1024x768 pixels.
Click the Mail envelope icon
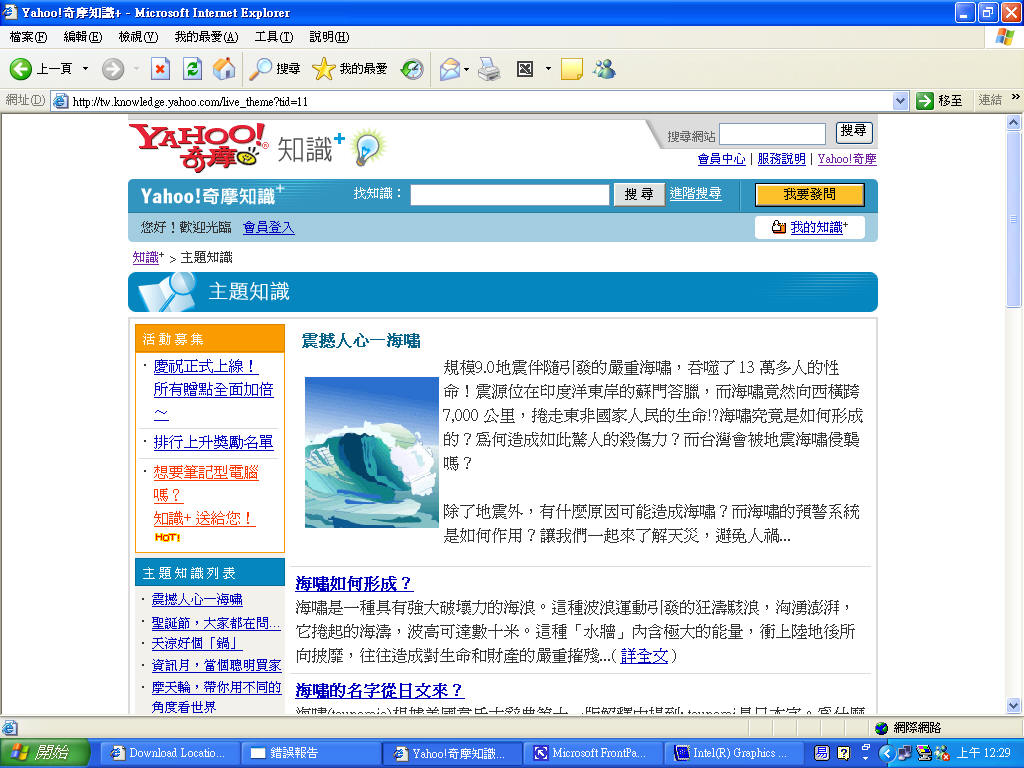point(450,69)
